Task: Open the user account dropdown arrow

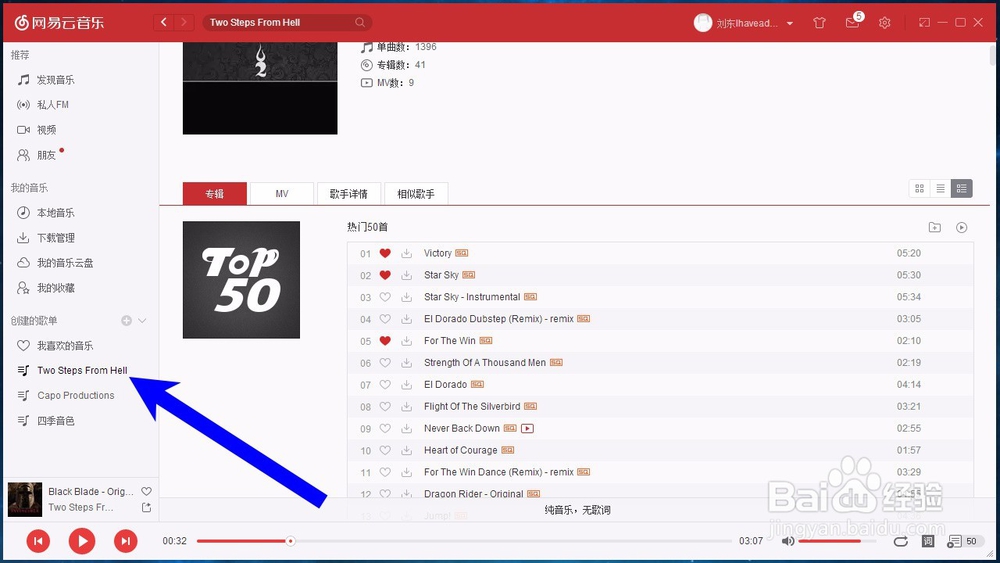Action: coord(790,24)
